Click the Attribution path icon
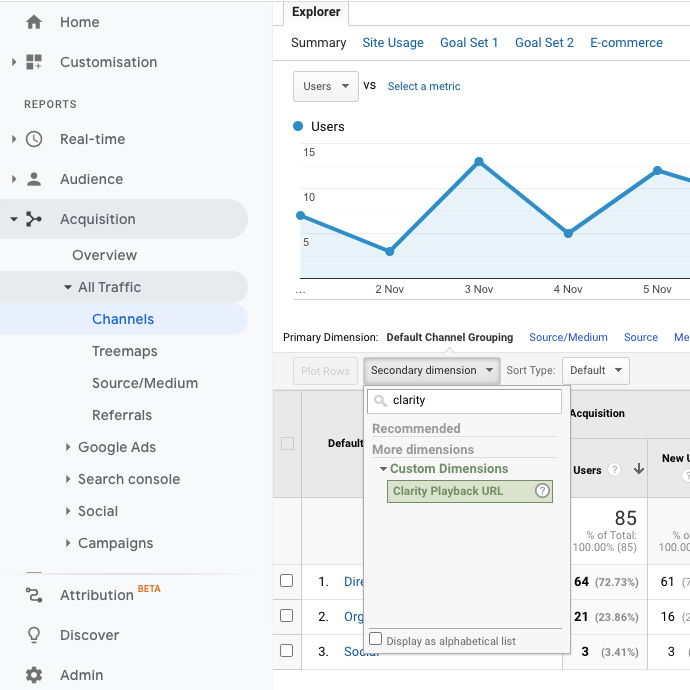 [x=34, y=595]
